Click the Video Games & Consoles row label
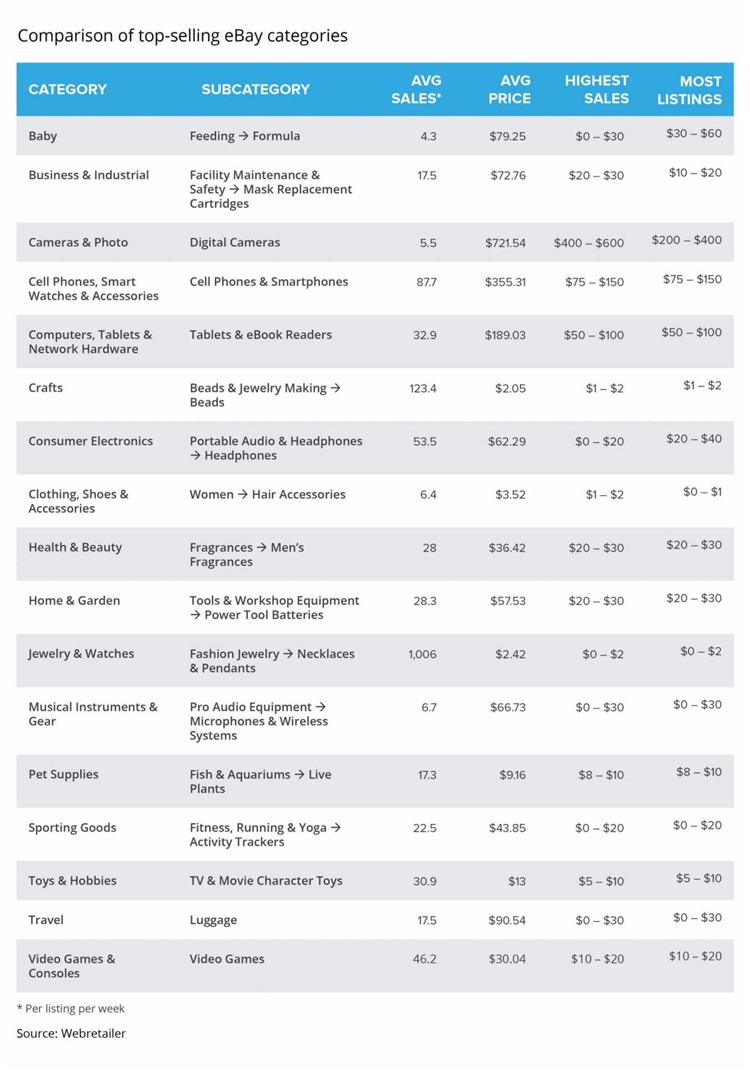750x1071 pixels. [x=72, y=966]
